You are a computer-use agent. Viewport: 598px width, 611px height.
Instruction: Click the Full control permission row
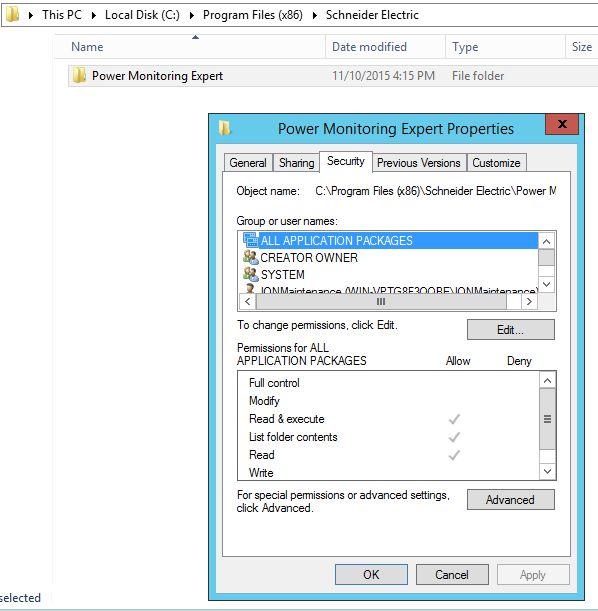[x=388, y=383]
